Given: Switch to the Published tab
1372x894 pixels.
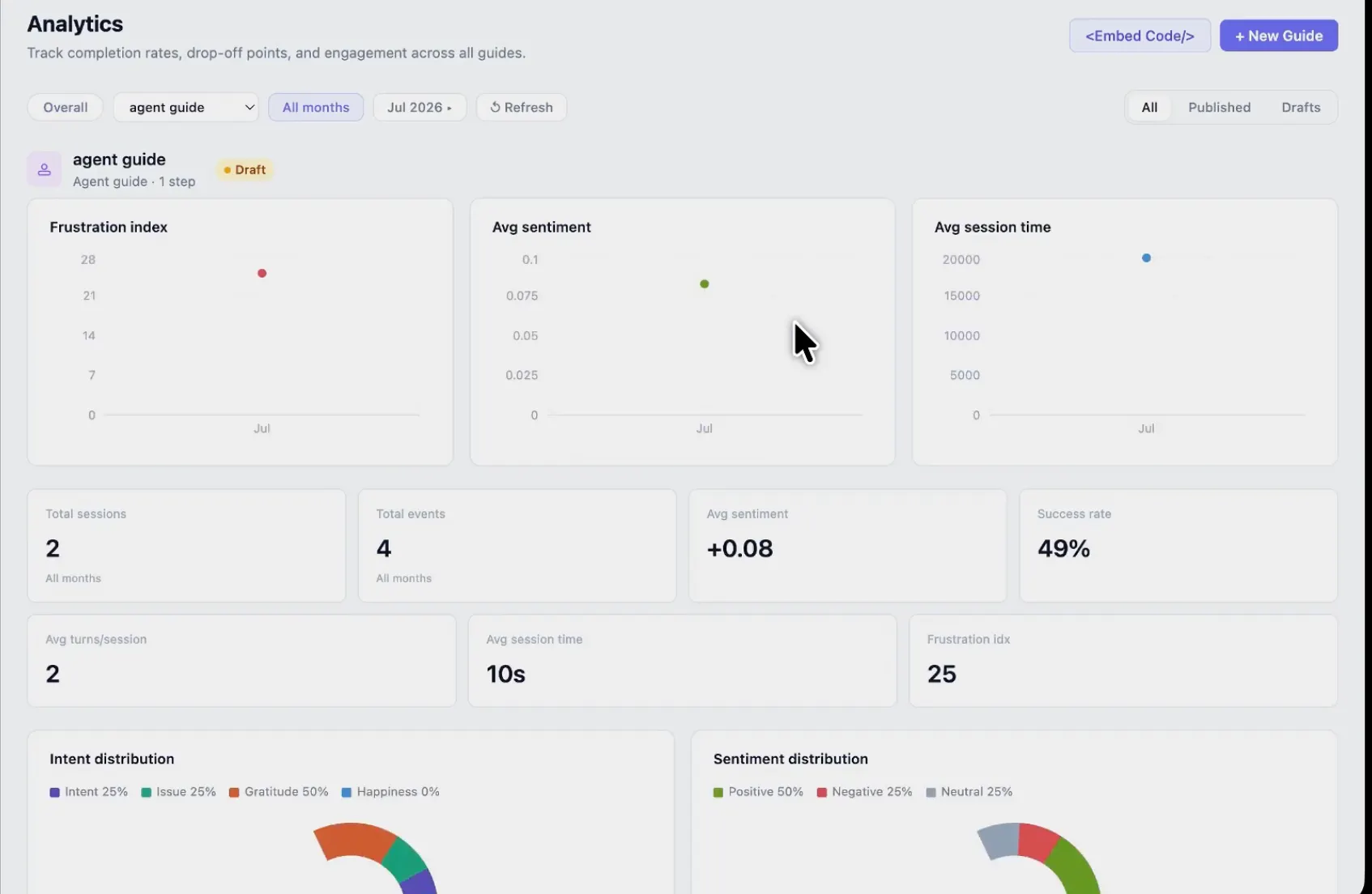Looking at the screenshot, I should tap(1219, 107).
